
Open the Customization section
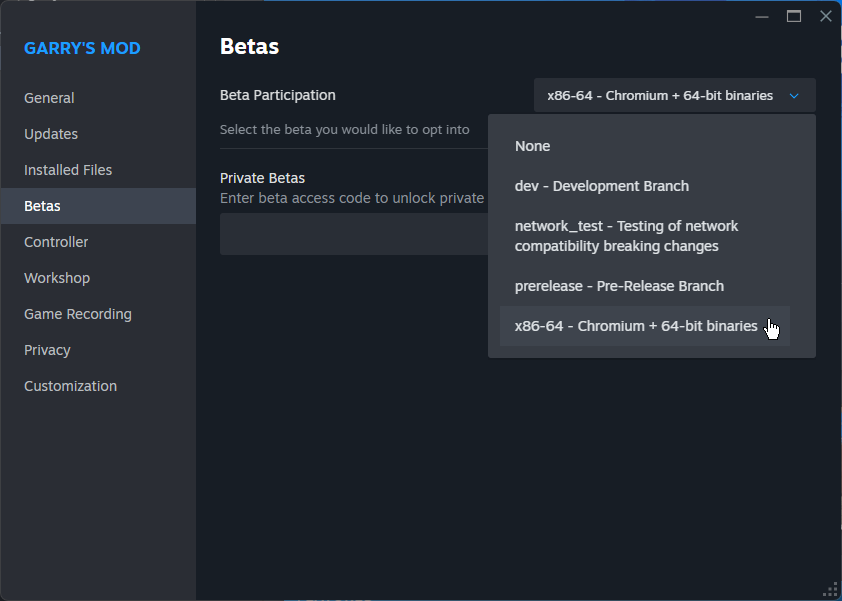[98, 386]
